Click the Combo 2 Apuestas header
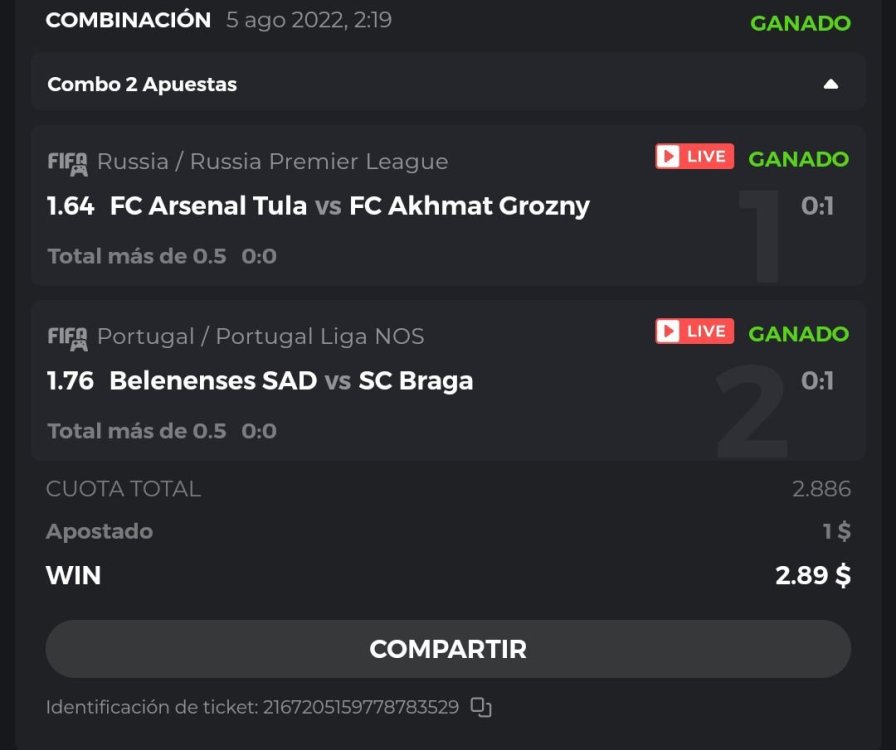 [x=142, y=84]
